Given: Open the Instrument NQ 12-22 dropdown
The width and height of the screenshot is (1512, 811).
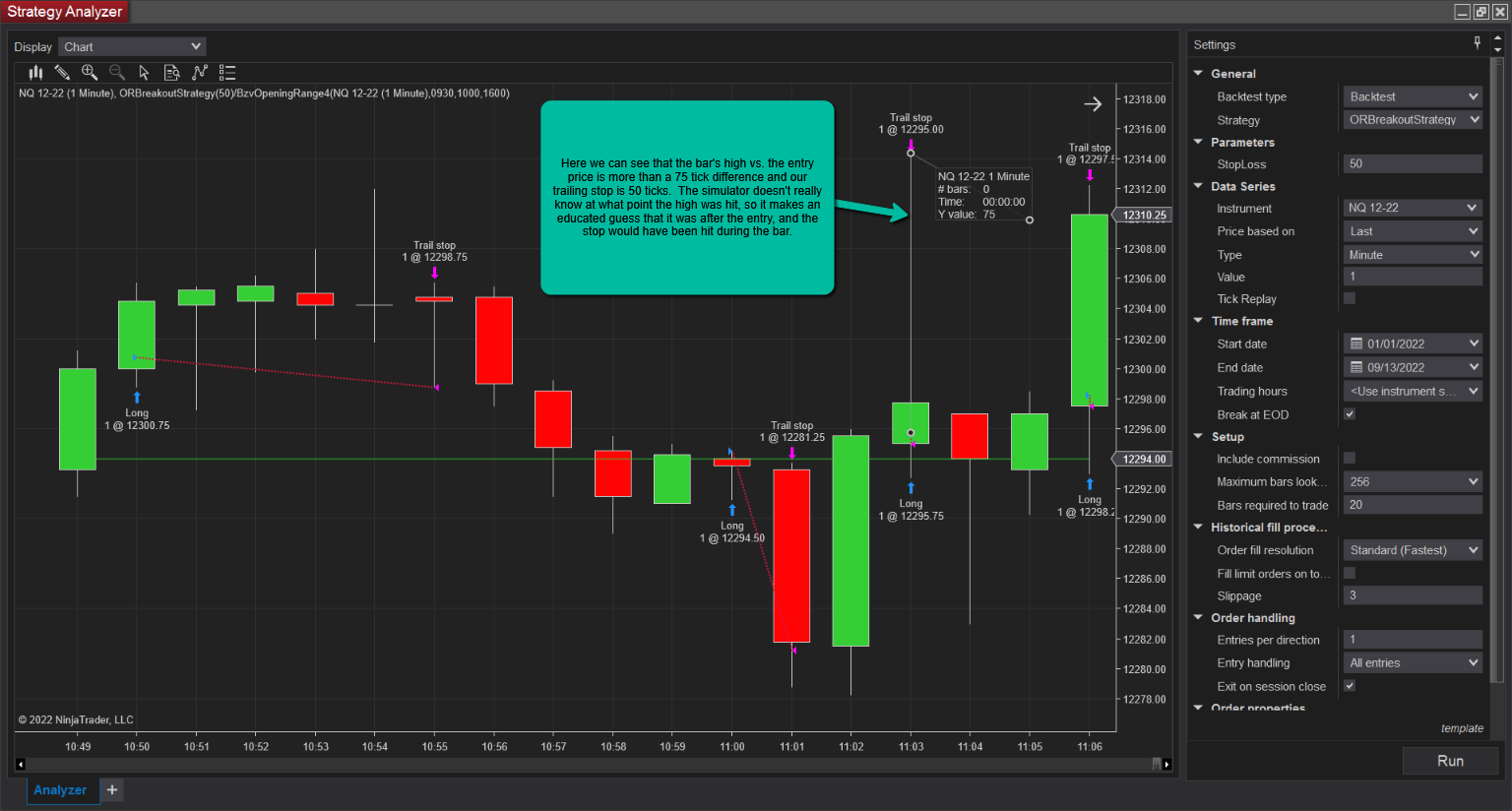Looking at the screenshot, I should pyautogui.click(x=1413, y=208).
